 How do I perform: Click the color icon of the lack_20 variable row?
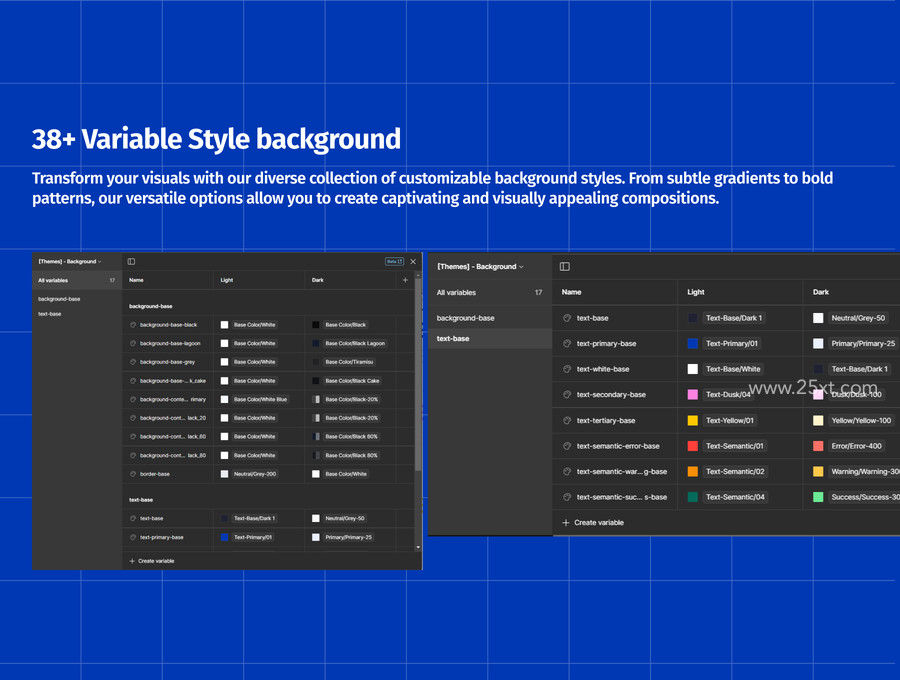[133, 418]
